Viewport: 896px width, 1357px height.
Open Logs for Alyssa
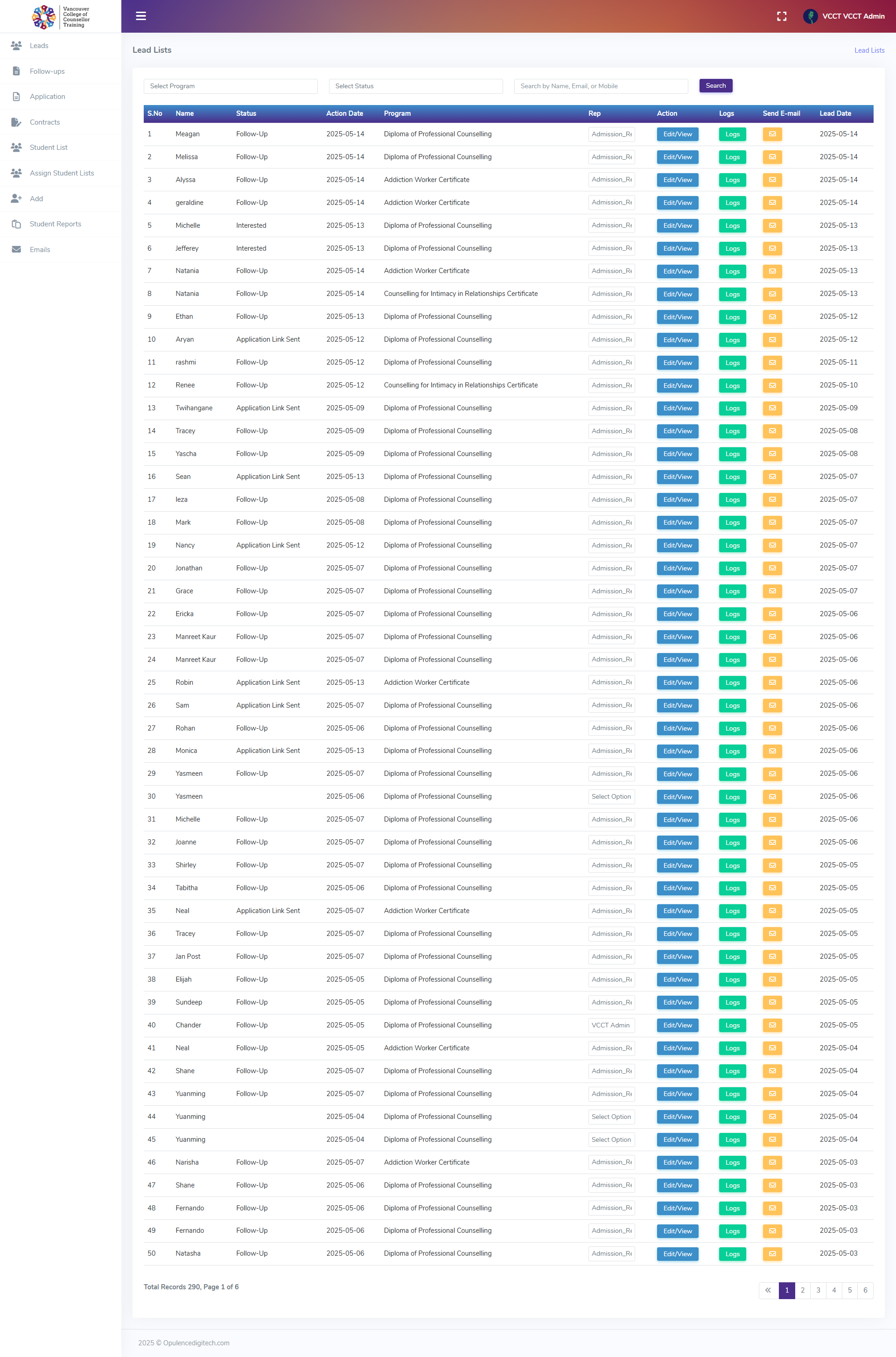click(732, 180)
